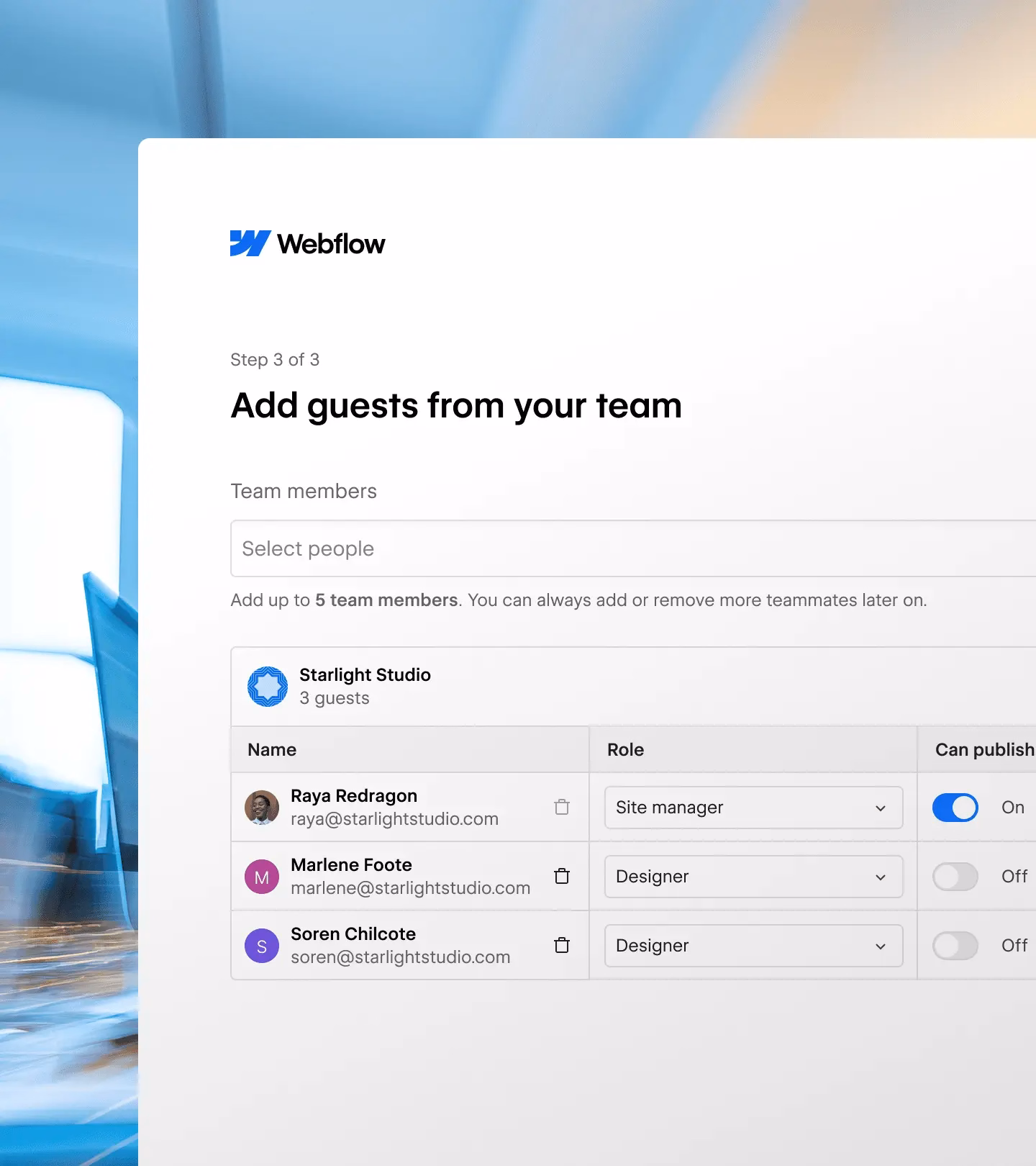Click Raya Redragon's profile photo

tap(262, 808)
